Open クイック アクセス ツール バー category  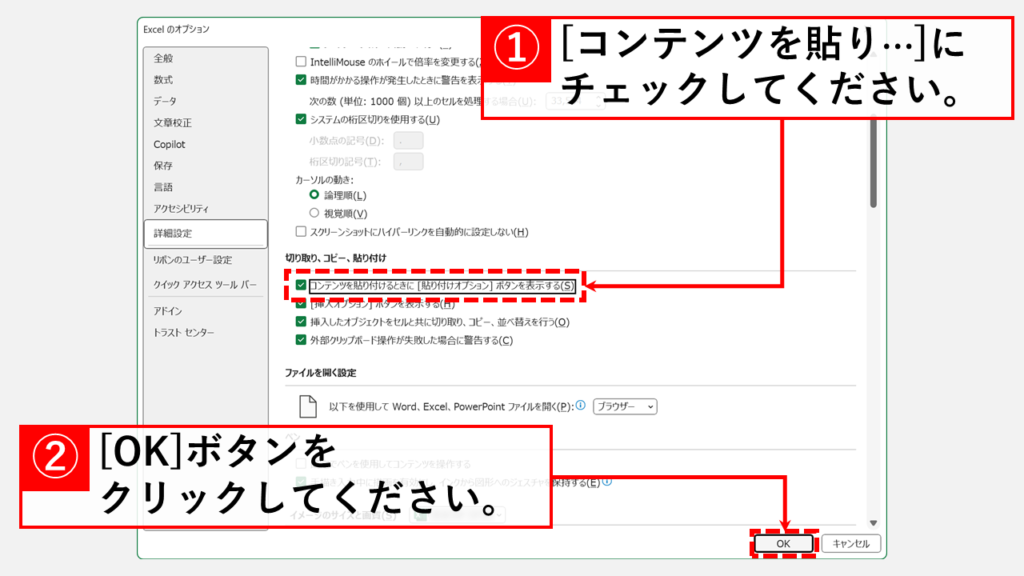(205, 285)
